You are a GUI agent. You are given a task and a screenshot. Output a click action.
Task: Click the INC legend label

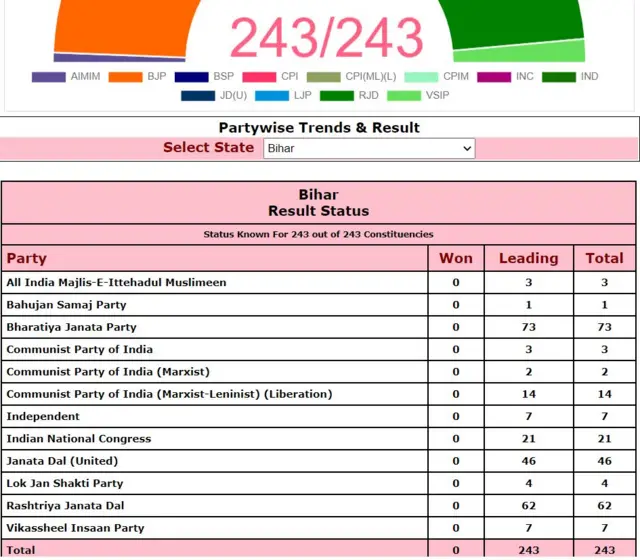pyautogui.click(x=524, y=77)
